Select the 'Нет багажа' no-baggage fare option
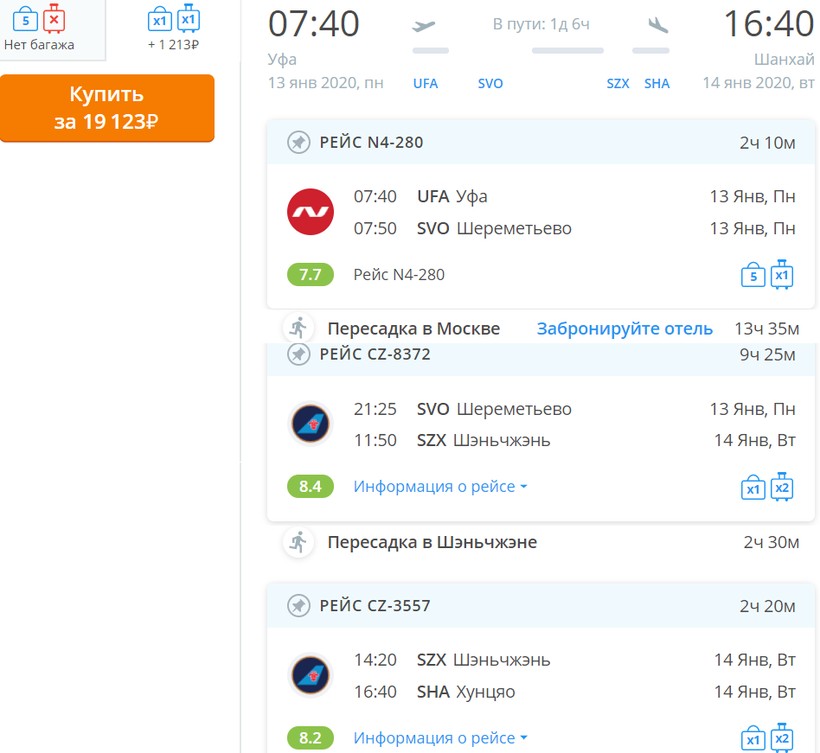Image resolution: width=820 pixels, height=753 pixels. [x=39, y=29]
